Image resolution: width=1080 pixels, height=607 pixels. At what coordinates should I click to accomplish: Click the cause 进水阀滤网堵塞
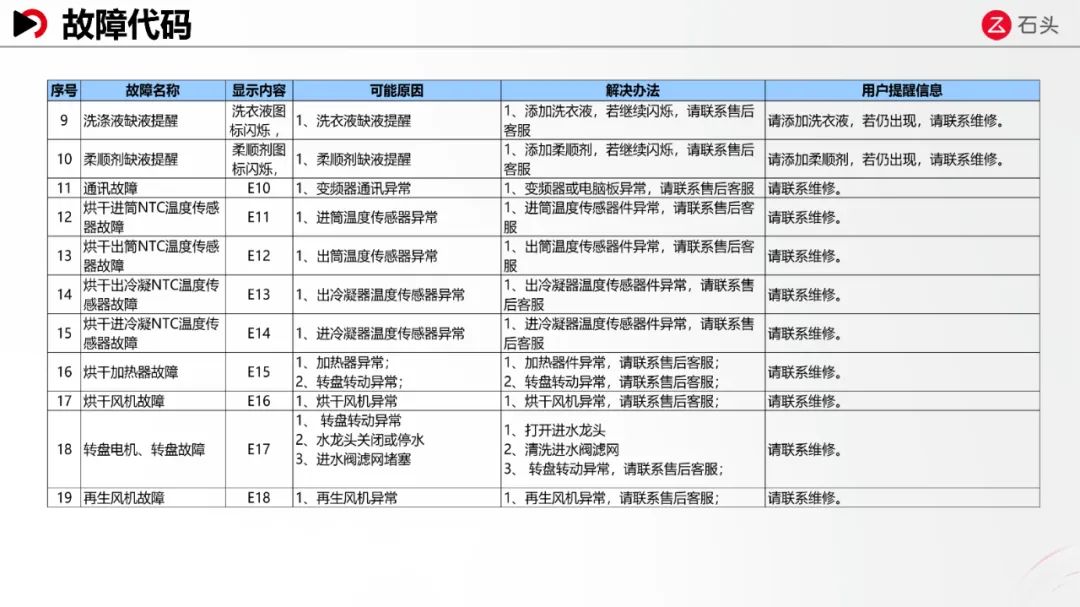click(x=364, y=459)
